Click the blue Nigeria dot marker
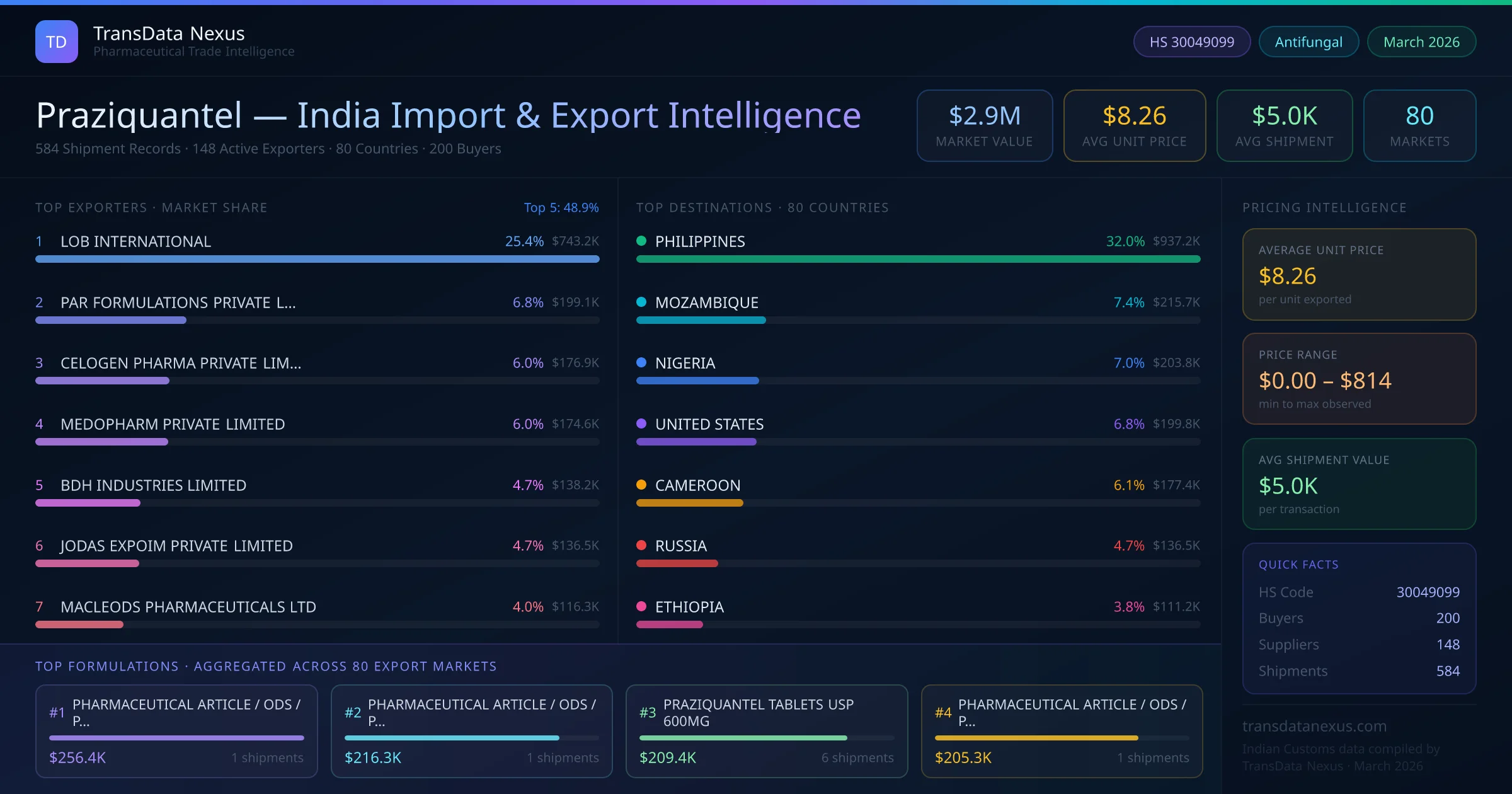Viewport: 1512px width, 794px height. [641, 362]
